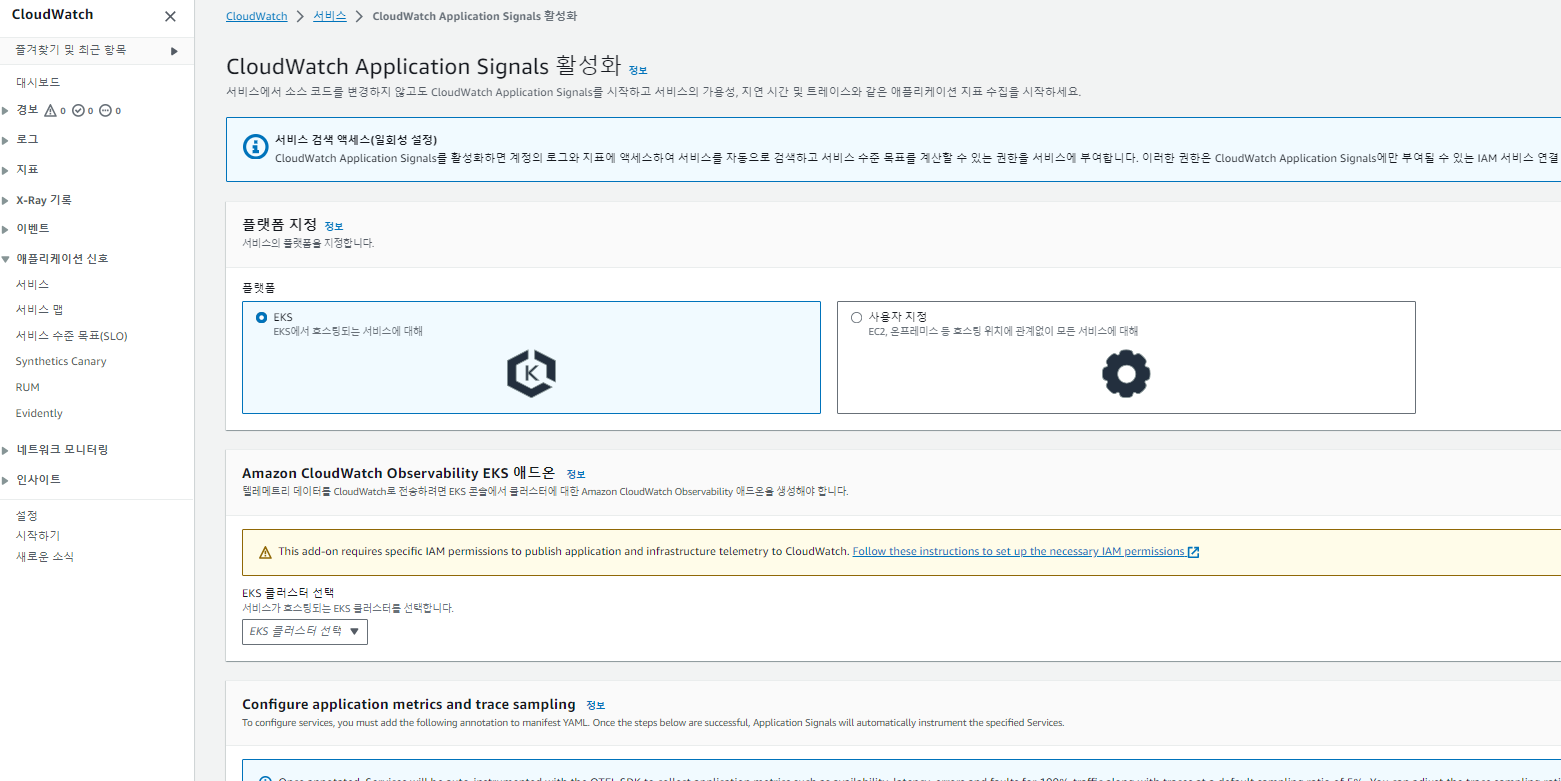Click 정보 link next to 플랫폼 지정
Screen dimensions: 1561x781
(334, 227)
